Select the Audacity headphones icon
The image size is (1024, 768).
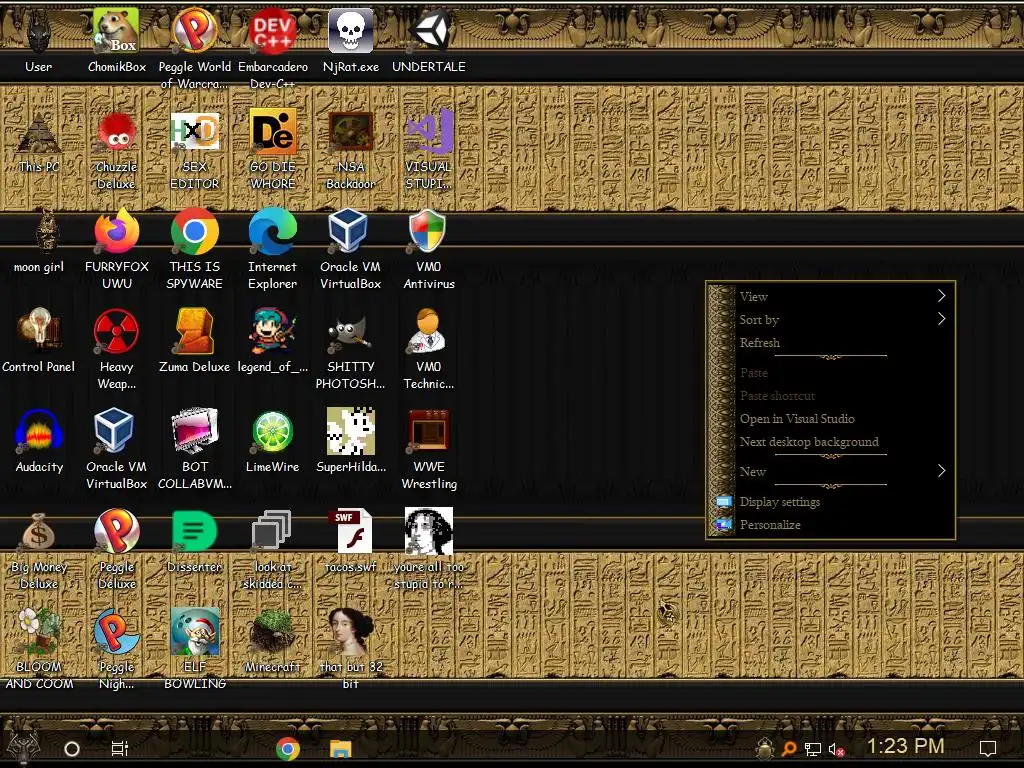[x=39, y=432]
